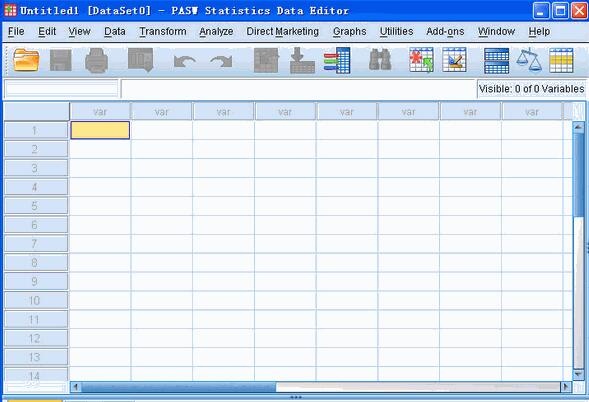Click the Find binoculars icon
This screenshot has height=402, width=589.
(x=380, y=60)
